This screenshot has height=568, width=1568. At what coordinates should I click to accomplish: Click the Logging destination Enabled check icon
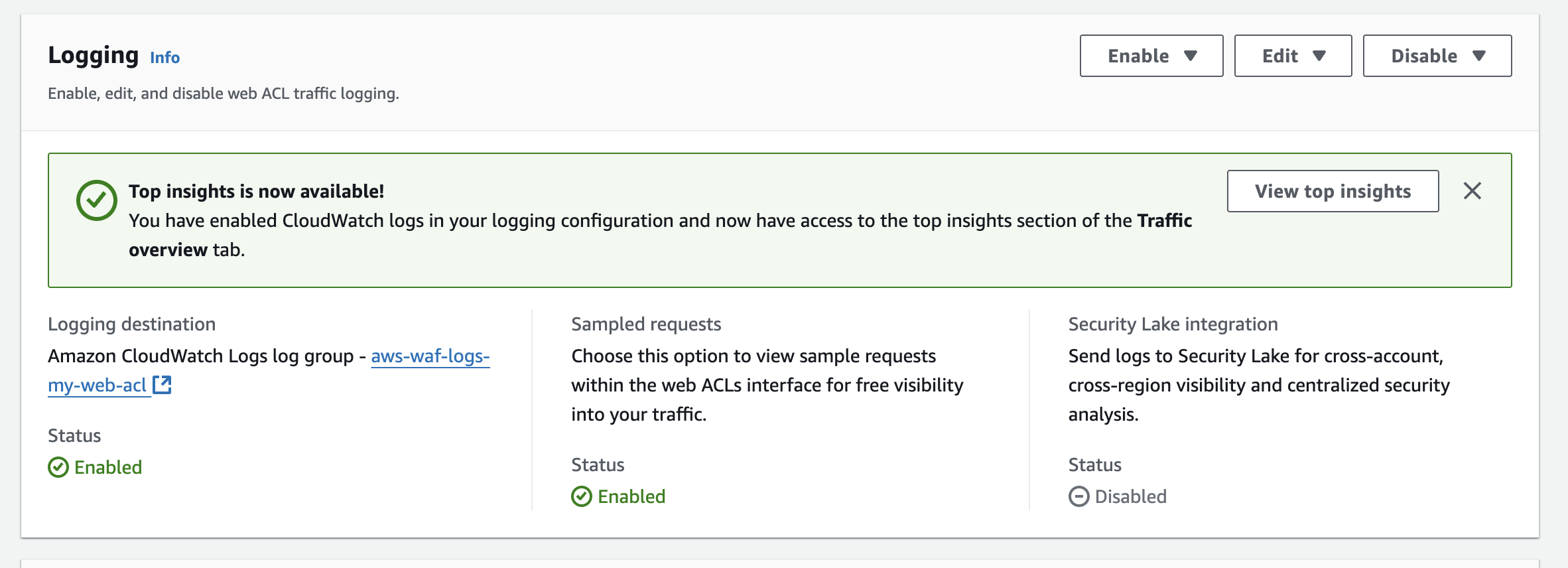tap(58, 467)
